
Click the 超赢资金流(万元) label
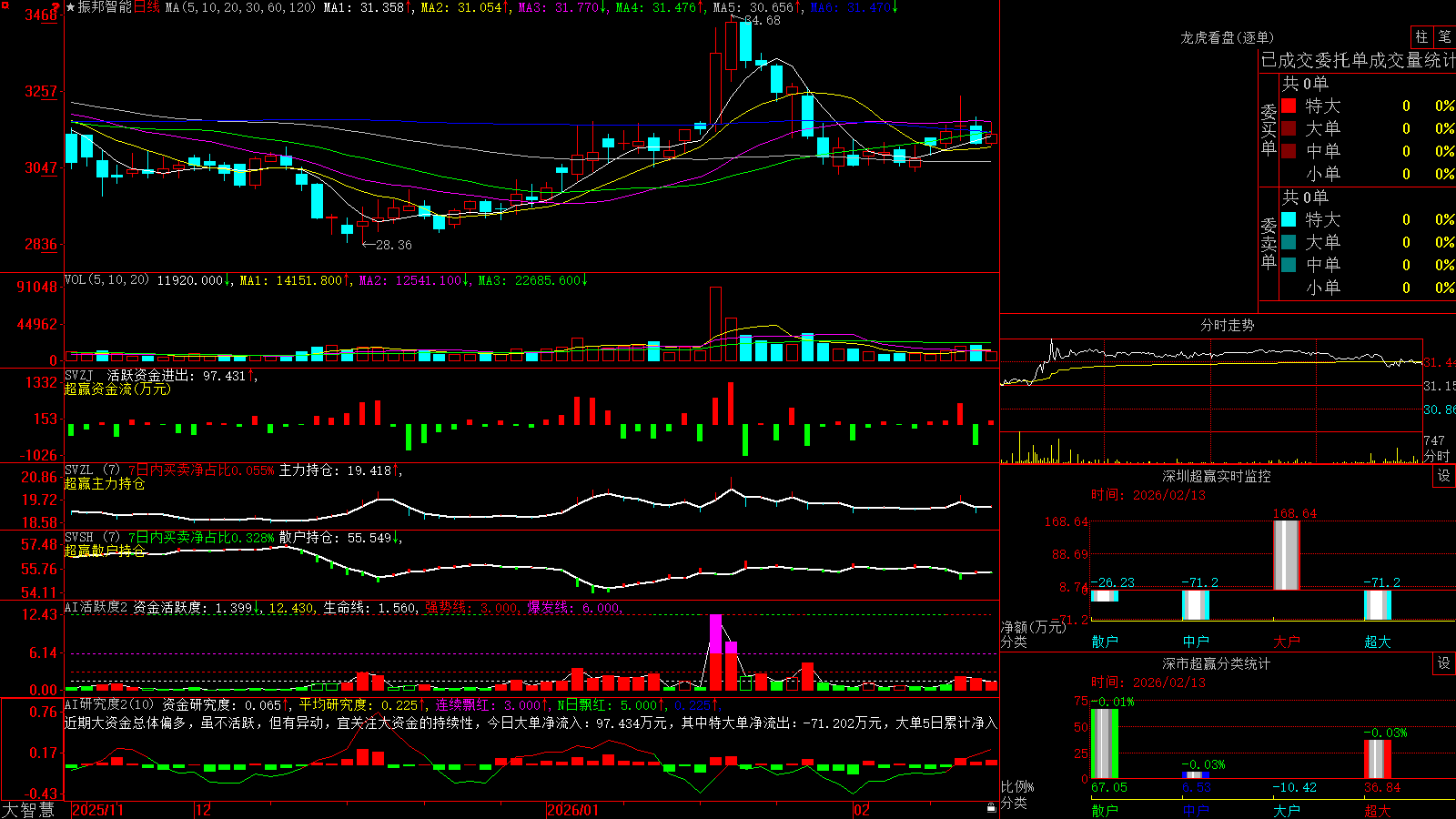click(x=117, y=389)
